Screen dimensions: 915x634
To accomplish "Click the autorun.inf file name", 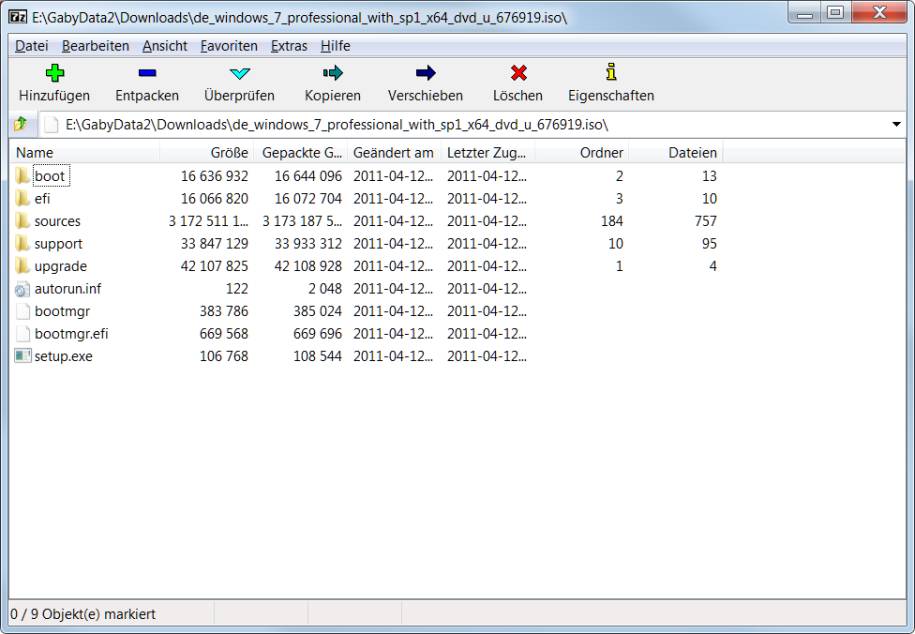I will point(68,288).
